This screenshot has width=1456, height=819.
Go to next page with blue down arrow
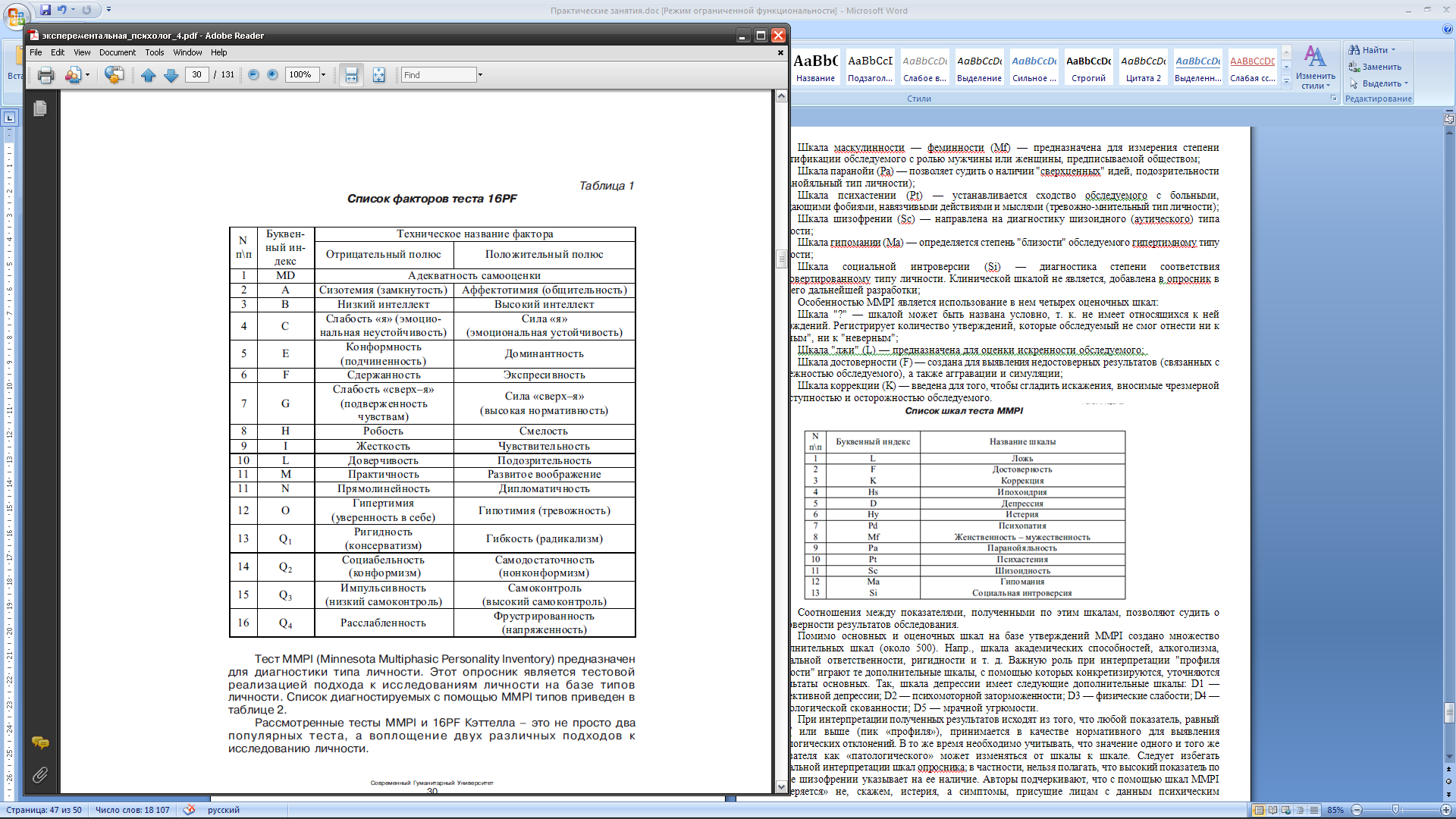point(171,75)
